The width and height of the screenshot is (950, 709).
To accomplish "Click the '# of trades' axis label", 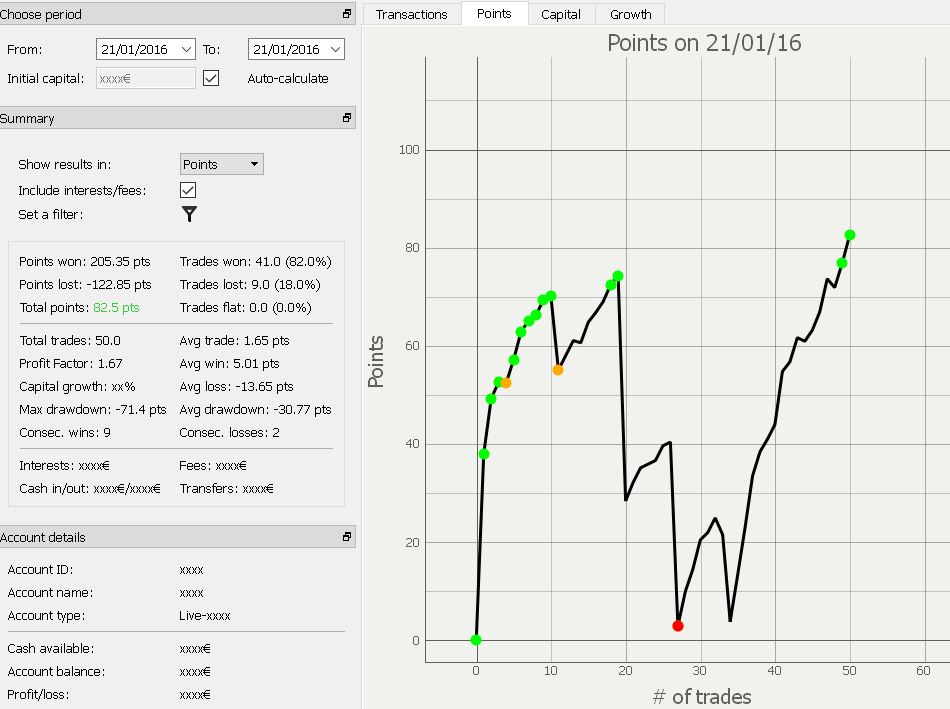I will [702, 697].
